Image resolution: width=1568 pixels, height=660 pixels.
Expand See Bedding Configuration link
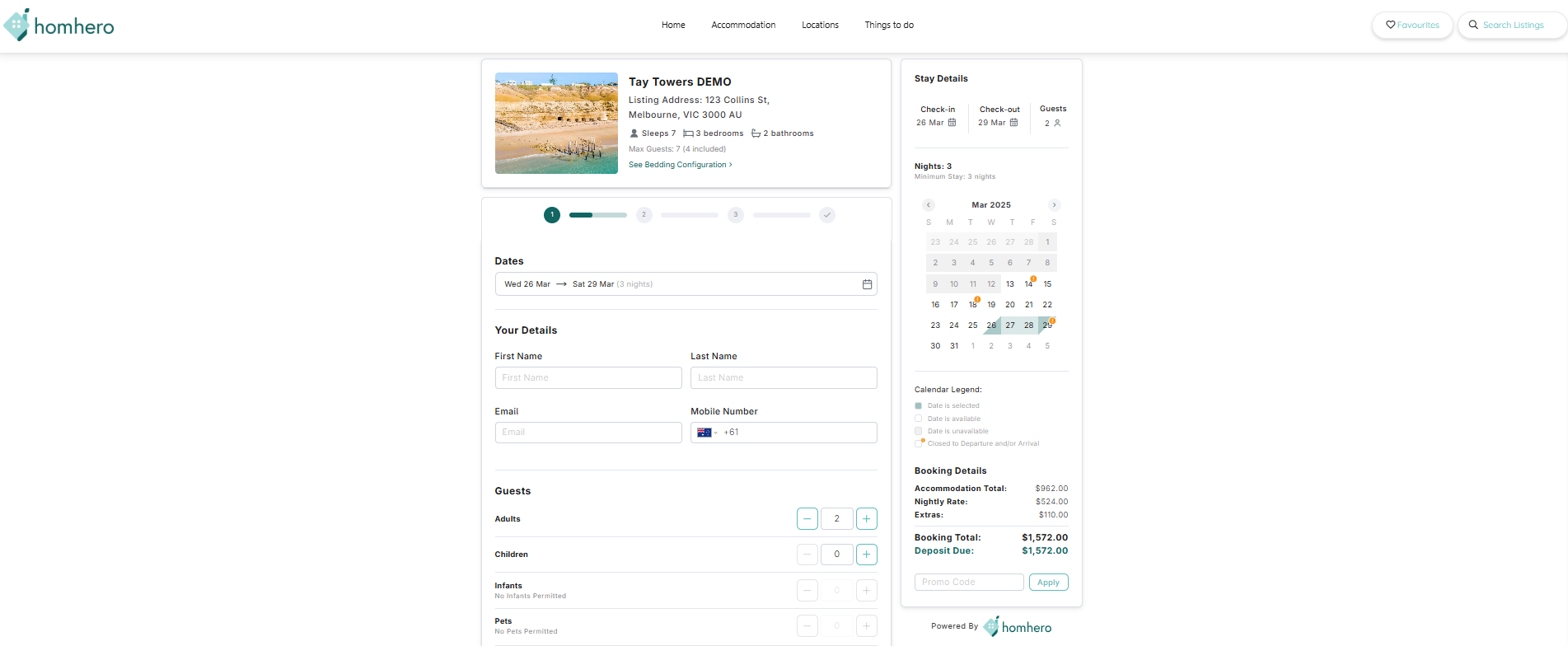click(680, 165)
